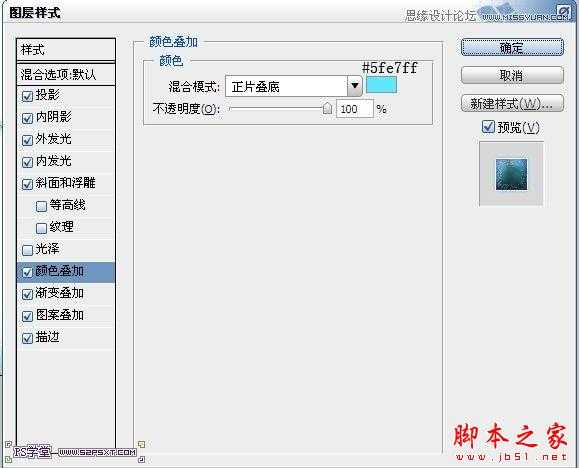Image resolution: width=579 pixels, height=468 pixels.
Task: Open the 斜面和浮雕 settings row label
Action: coord(65,183)
